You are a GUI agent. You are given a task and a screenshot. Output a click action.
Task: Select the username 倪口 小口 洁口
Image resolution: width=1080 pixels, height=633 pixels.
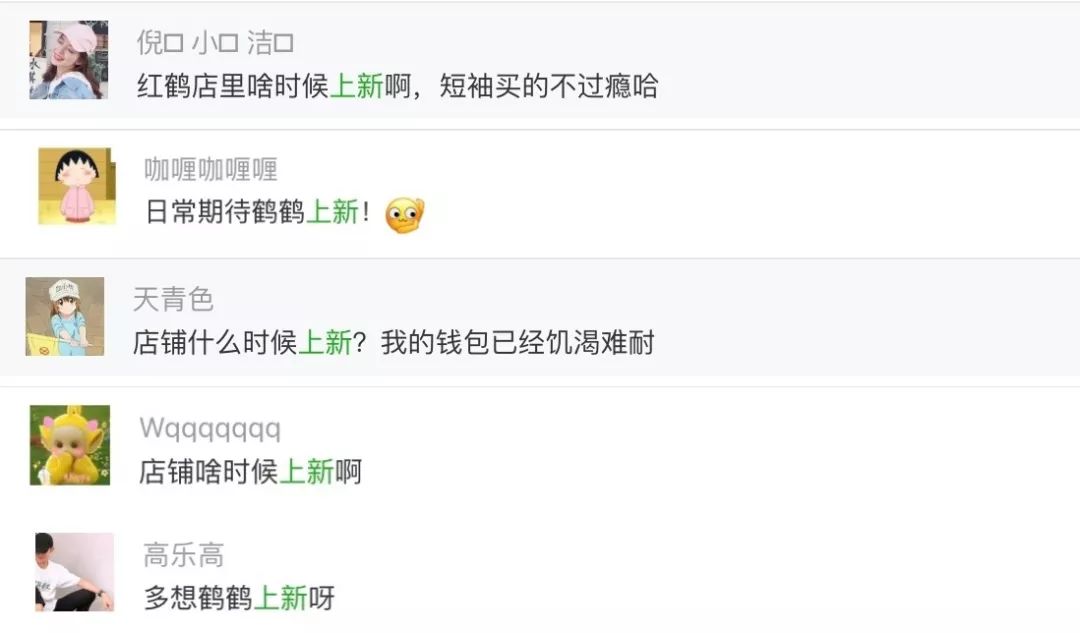[x=215, y=43]
